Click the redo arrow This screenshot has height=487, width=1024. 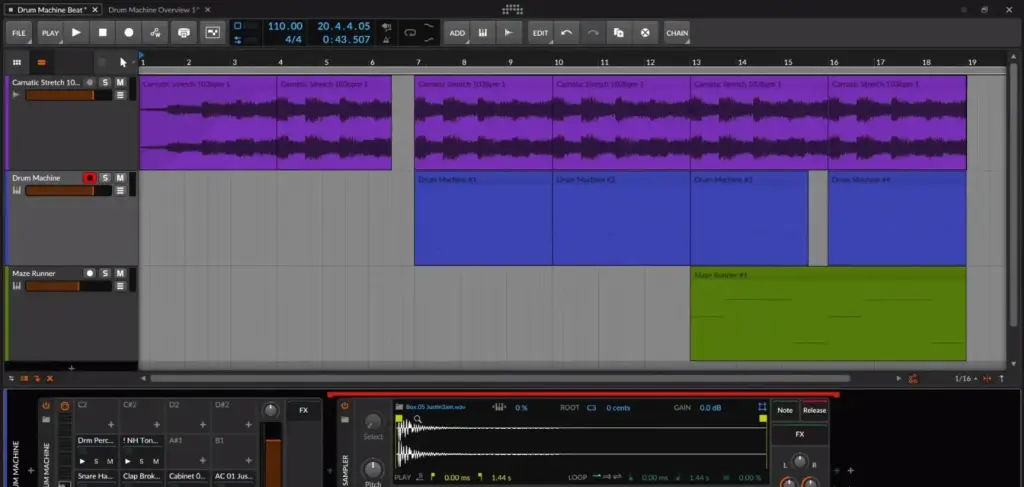pos(593,33)
